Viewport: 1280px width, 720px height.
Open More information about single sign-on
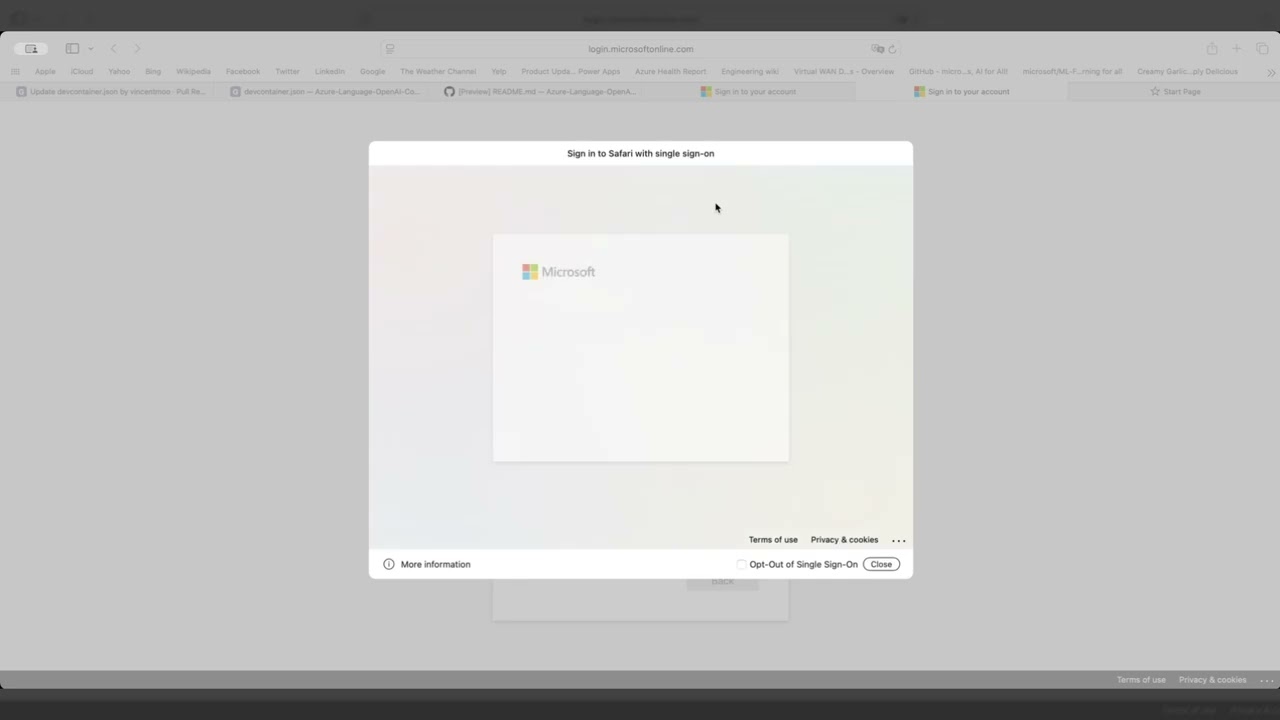coord(427,564)
